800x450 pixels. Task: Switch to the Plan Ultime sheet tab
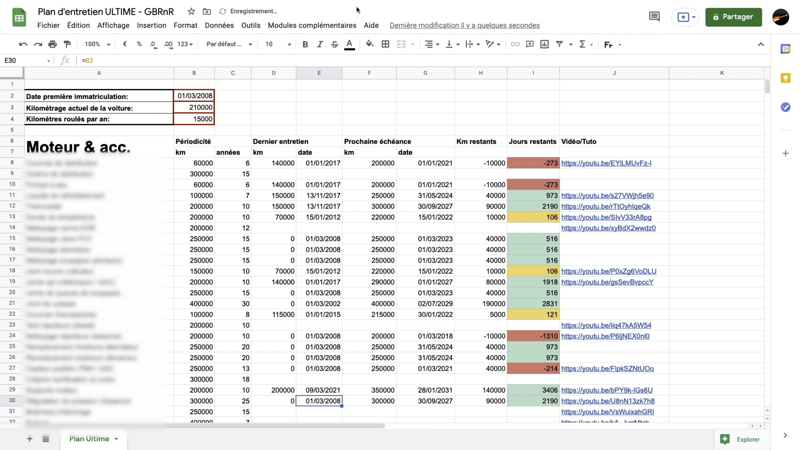(x=89, y=439)
